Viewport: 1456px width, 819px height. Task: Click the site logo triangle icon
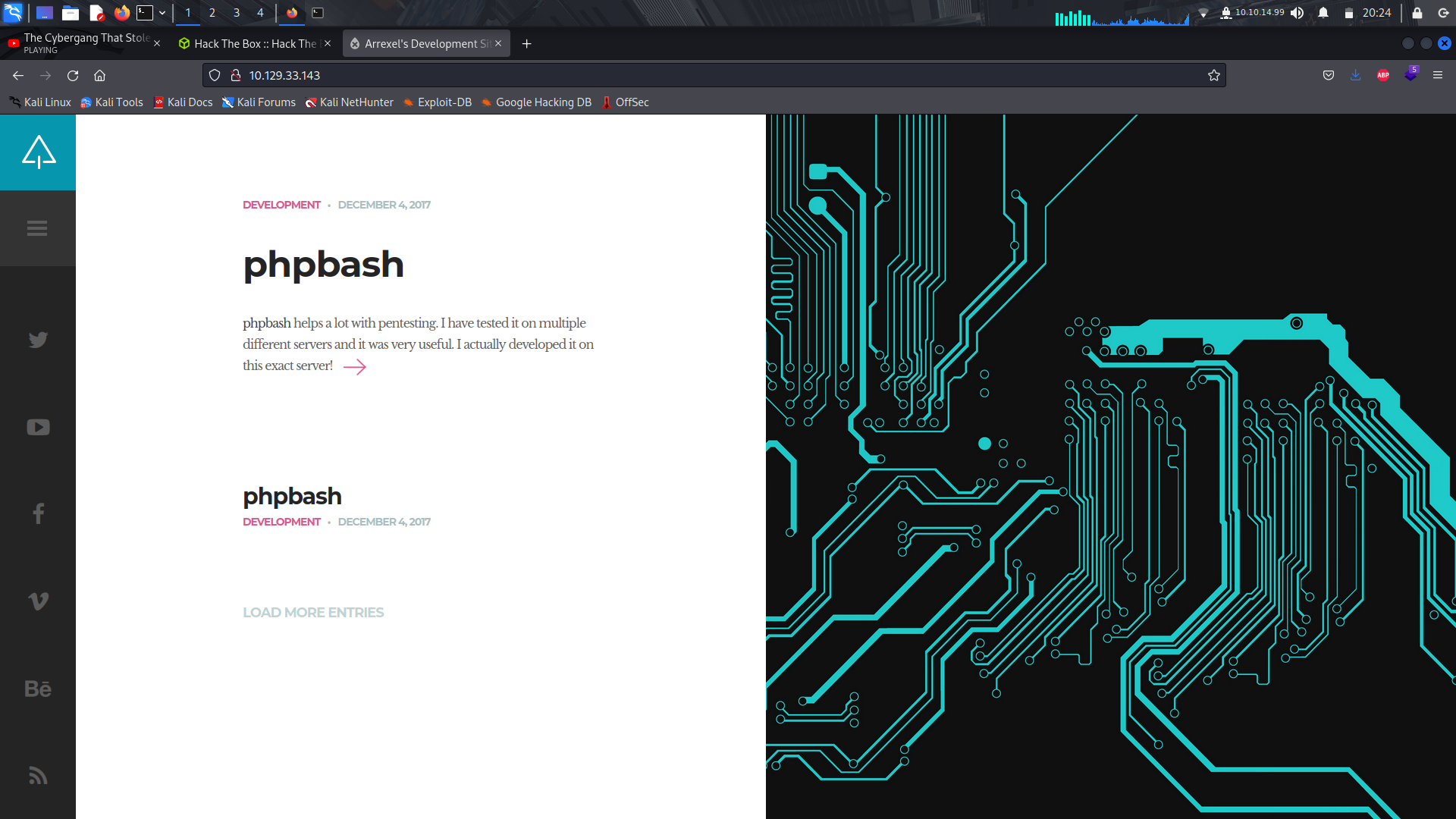click(38, 152)
